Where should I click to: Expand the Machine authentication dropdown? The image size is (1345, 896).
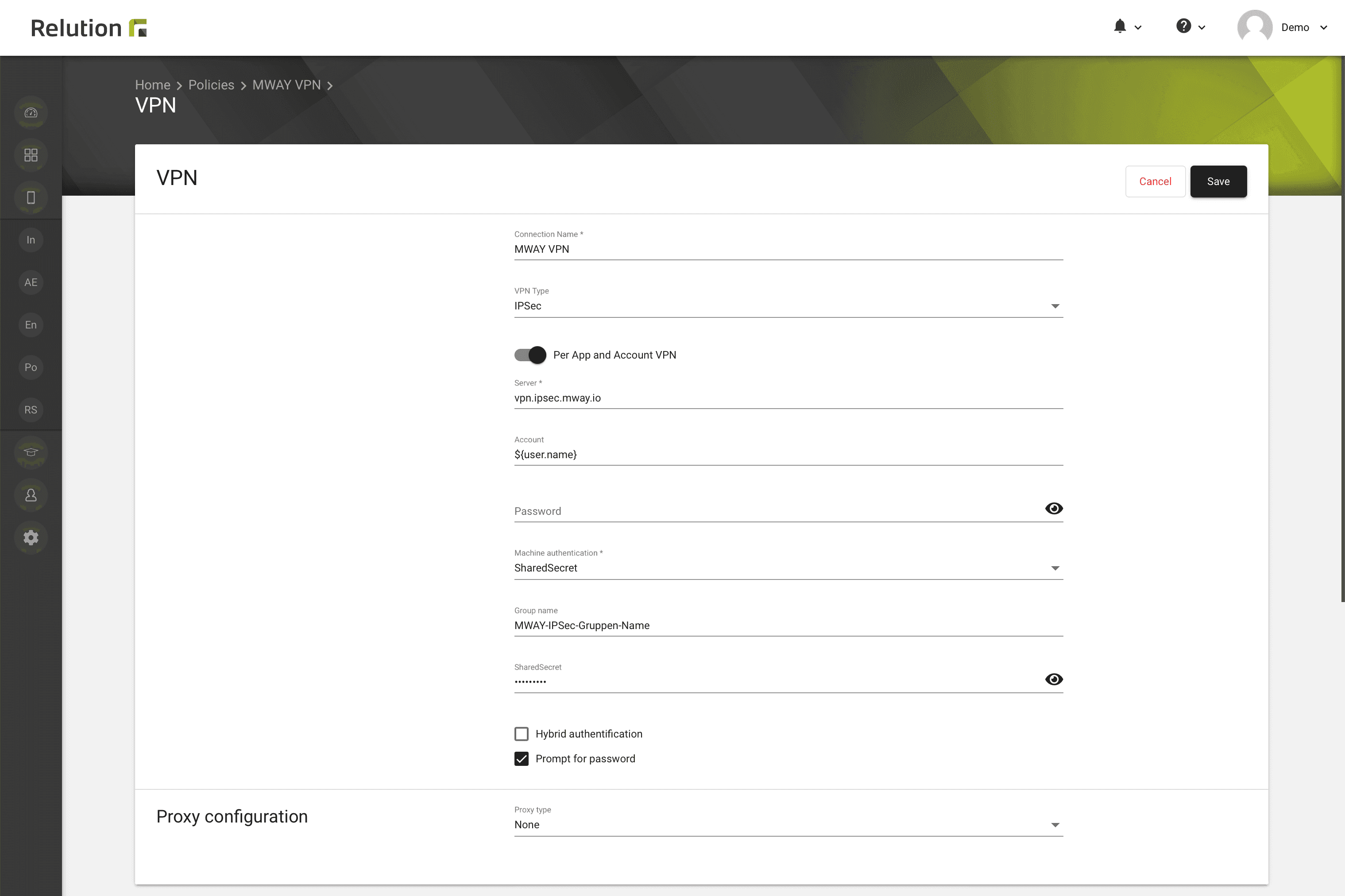click(x=1055, y=568)
